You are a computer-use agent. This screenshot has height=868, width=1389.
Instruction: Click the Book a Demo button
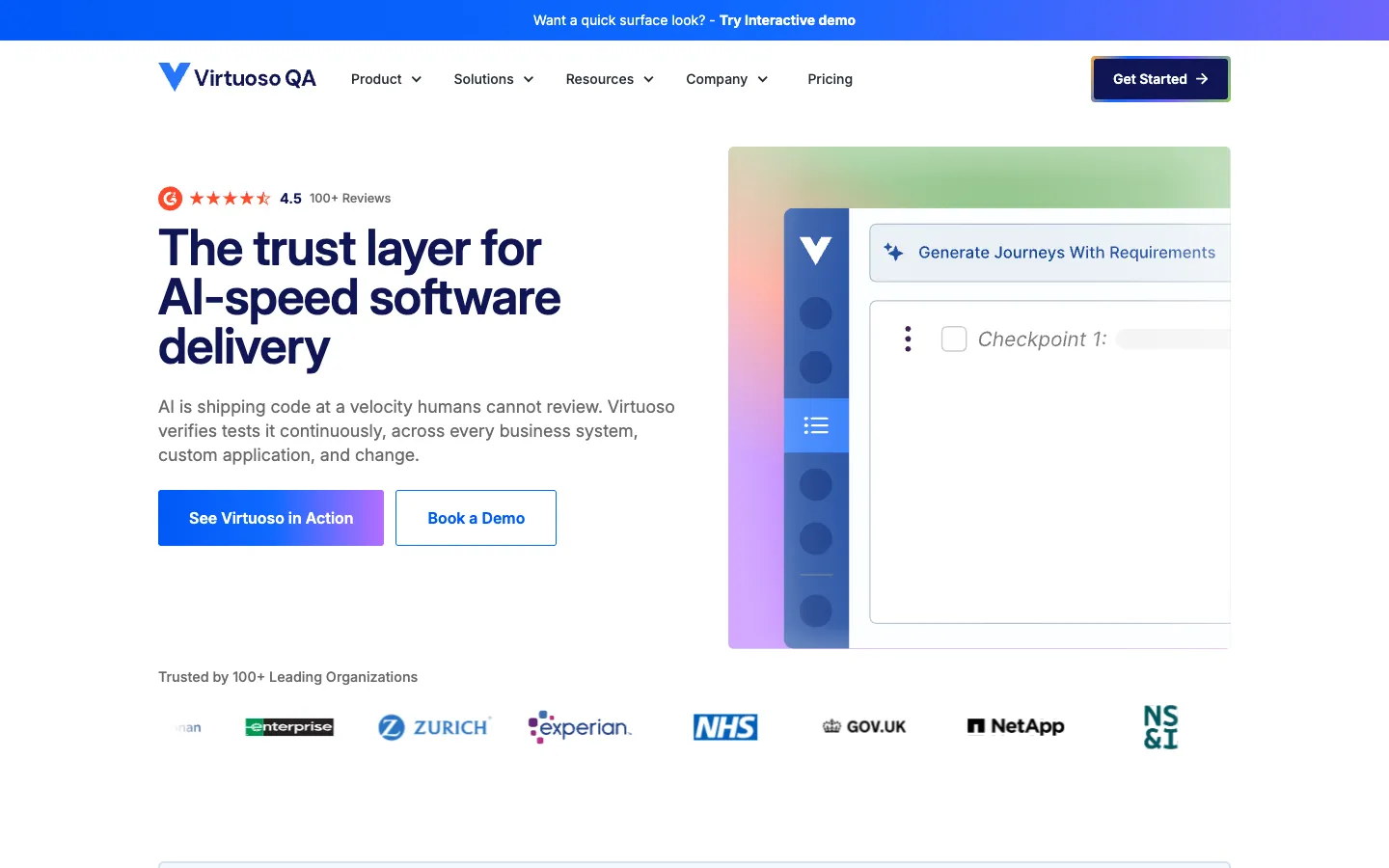click(x=477, y=518)
